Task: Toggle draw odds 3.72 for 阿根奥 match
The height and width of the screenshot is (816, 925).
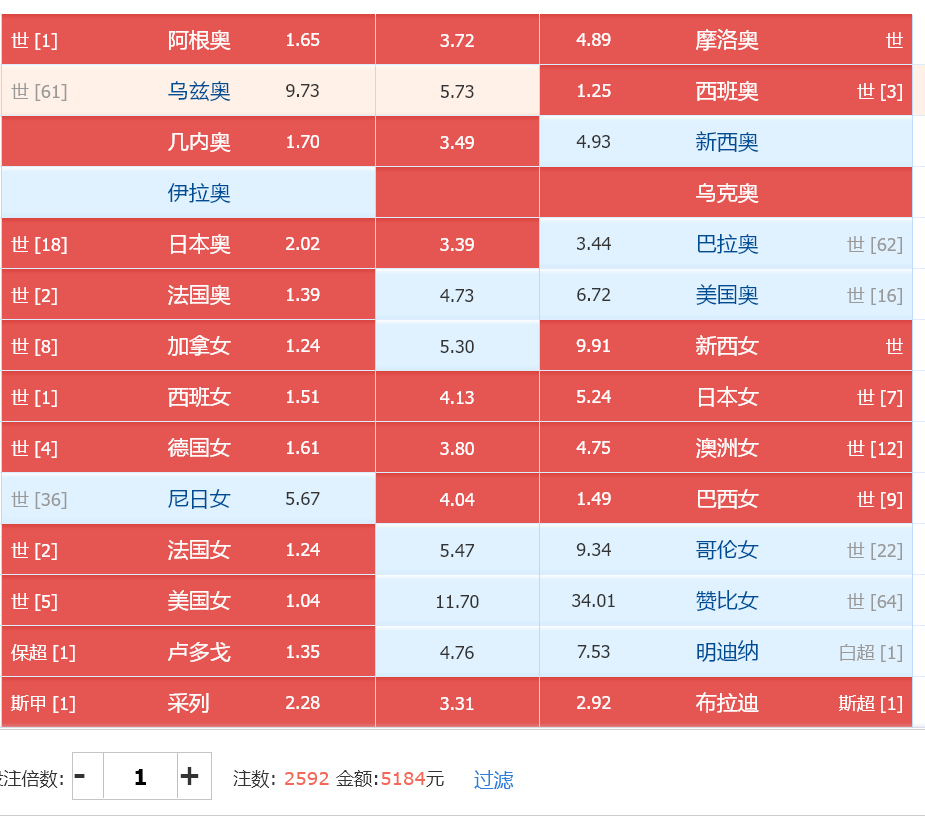Action: tap(457, 40)
